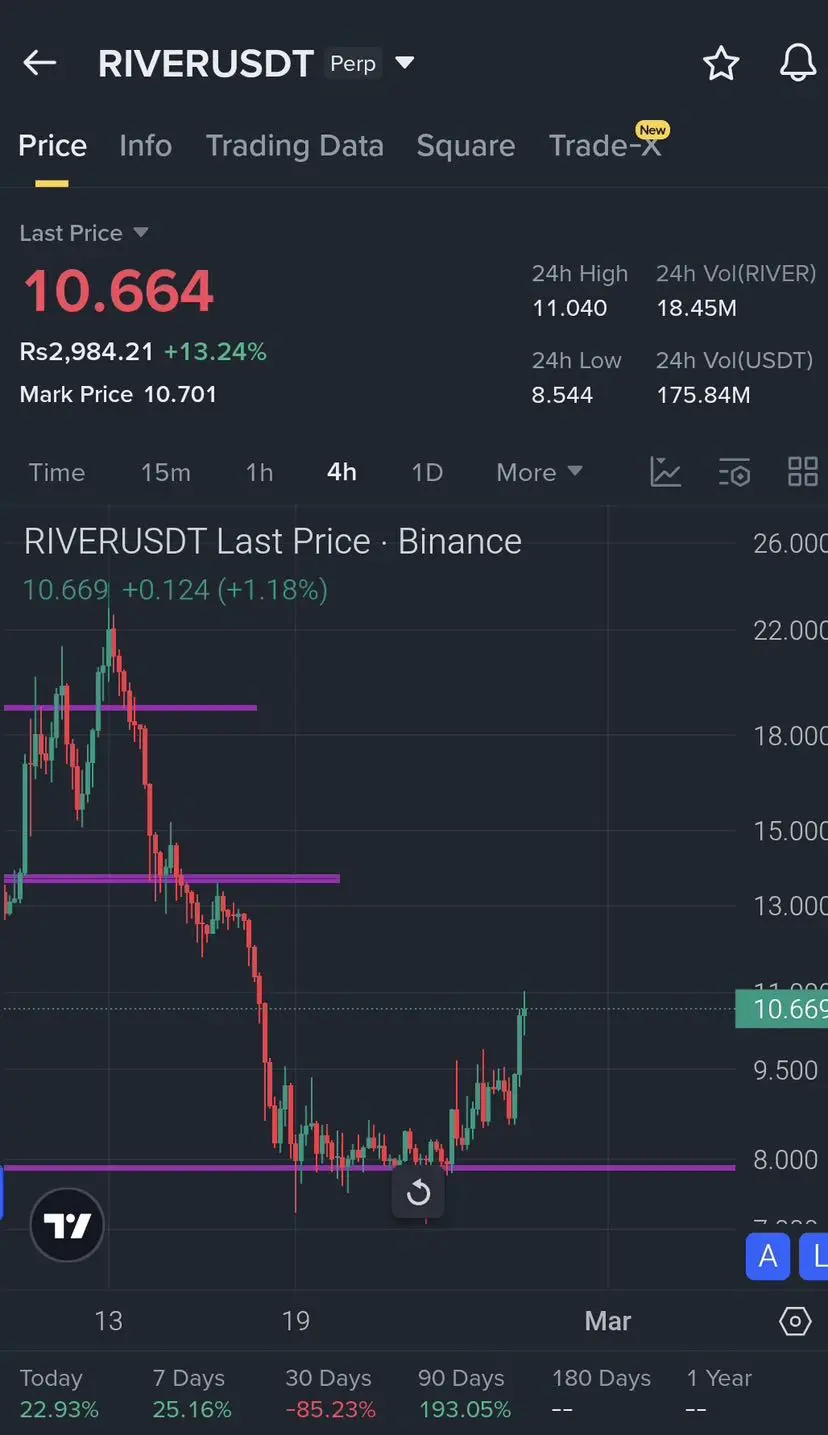Toggle the log scale L button

(x=816, y=1256)
